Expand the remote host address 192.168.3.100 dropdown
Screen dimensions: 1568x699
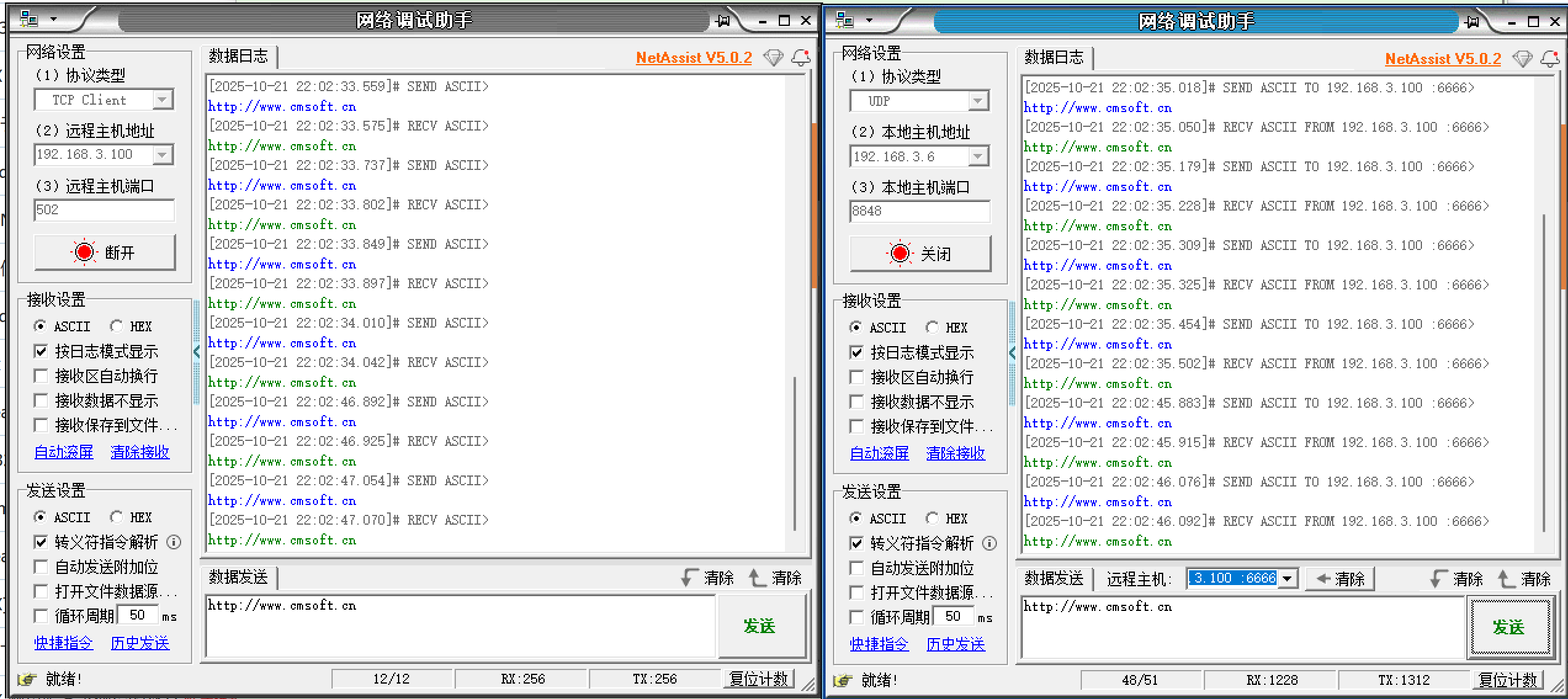click(x=161, y=155)
